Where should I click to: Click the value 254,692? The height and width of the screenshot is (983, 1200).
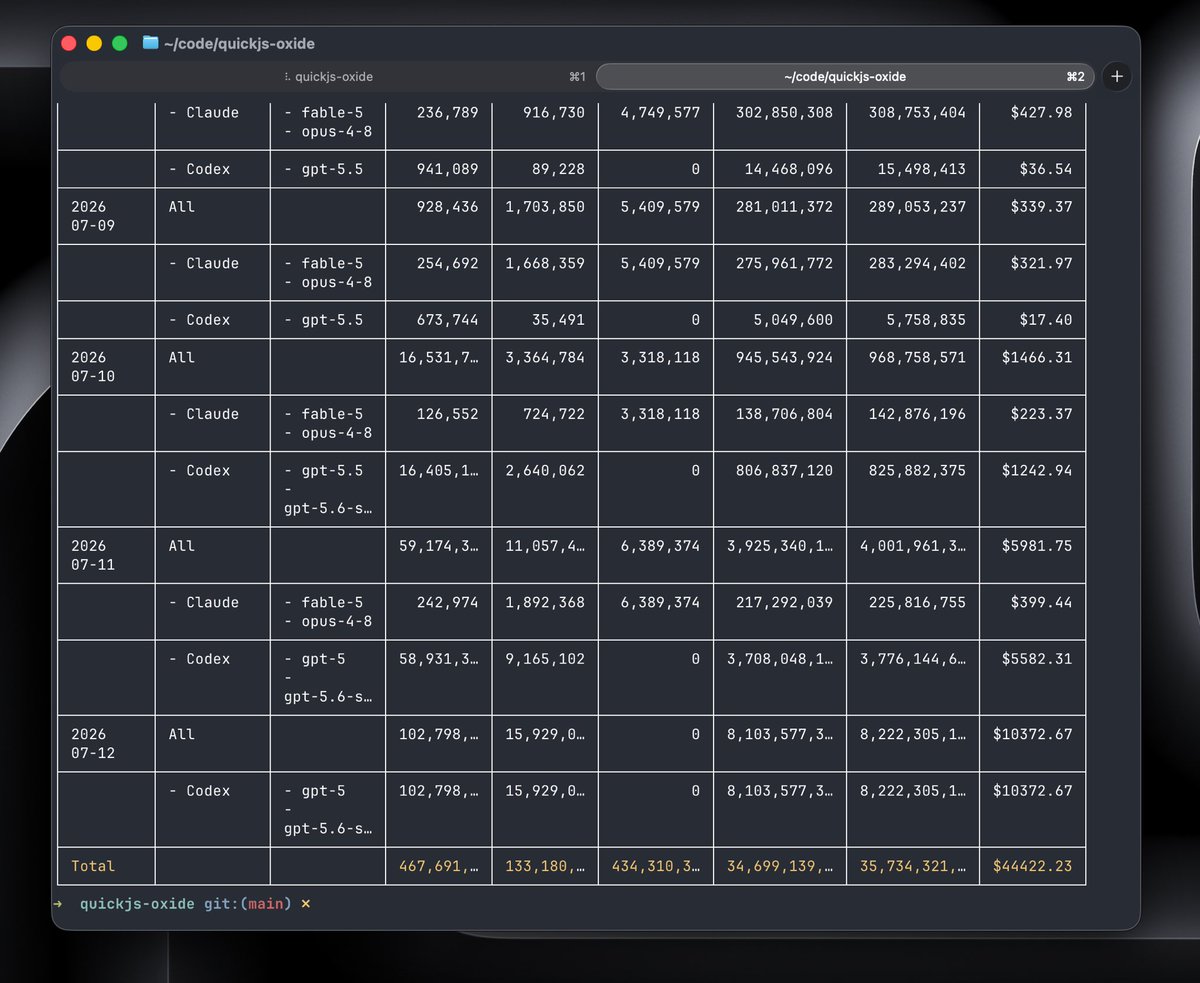(447, 263)
